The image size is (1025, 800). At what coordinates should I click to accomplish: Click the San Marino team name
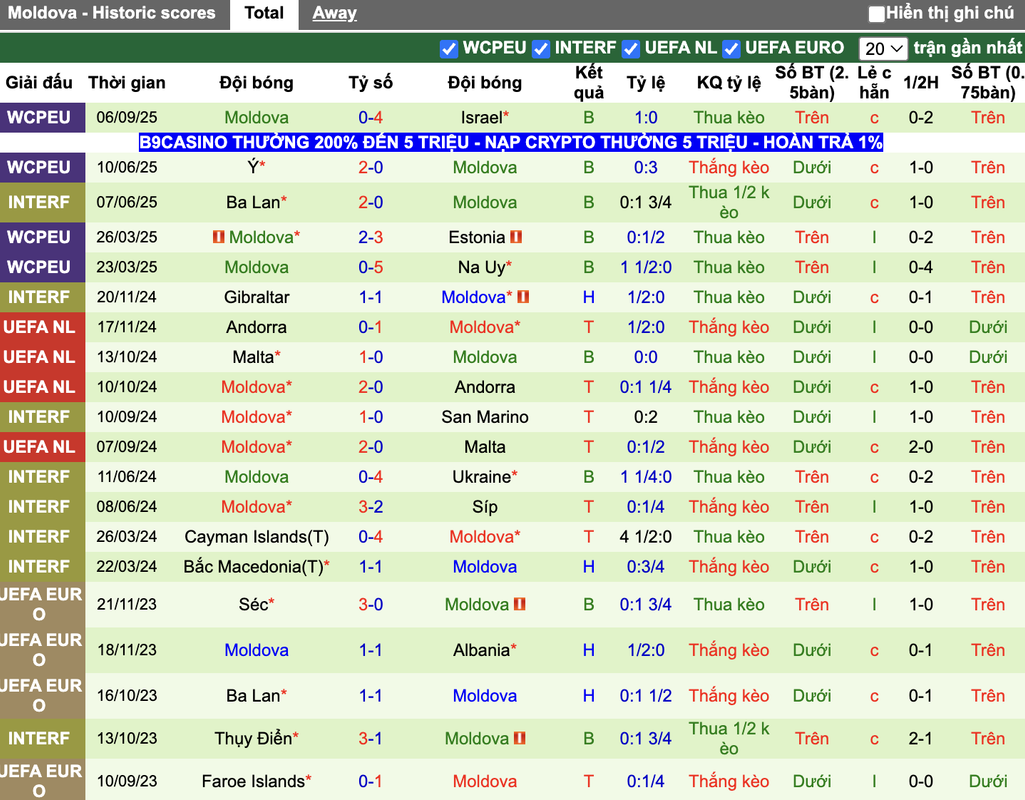click(x=485, y=417)
